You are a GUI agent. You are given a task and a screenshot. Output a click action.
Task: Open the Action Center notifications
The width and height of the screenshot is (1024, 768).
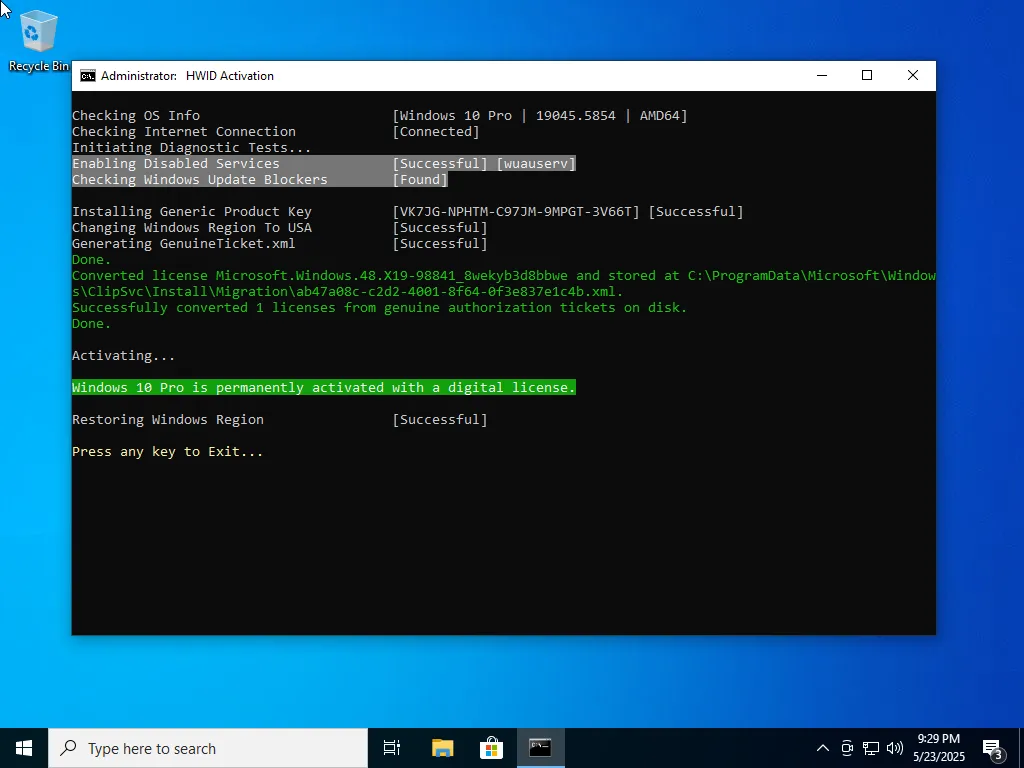click(x=993, y=748)
